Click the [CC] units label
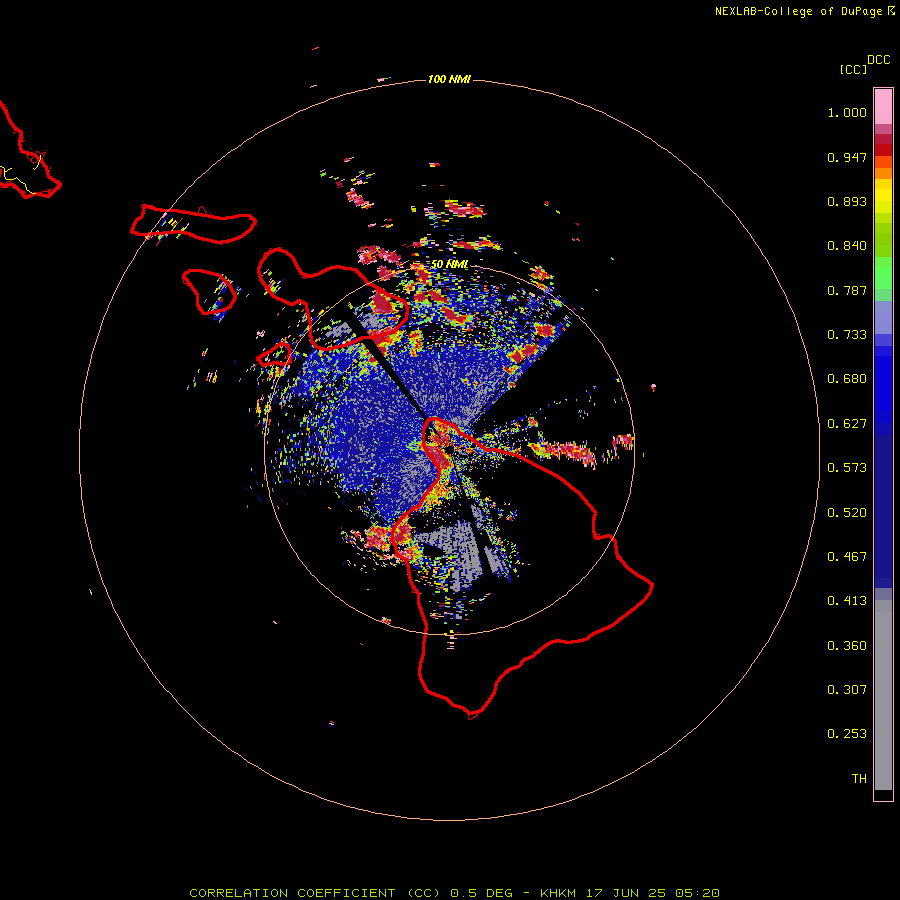Viewport: 900px width, 900px height. tap(853, 69)
